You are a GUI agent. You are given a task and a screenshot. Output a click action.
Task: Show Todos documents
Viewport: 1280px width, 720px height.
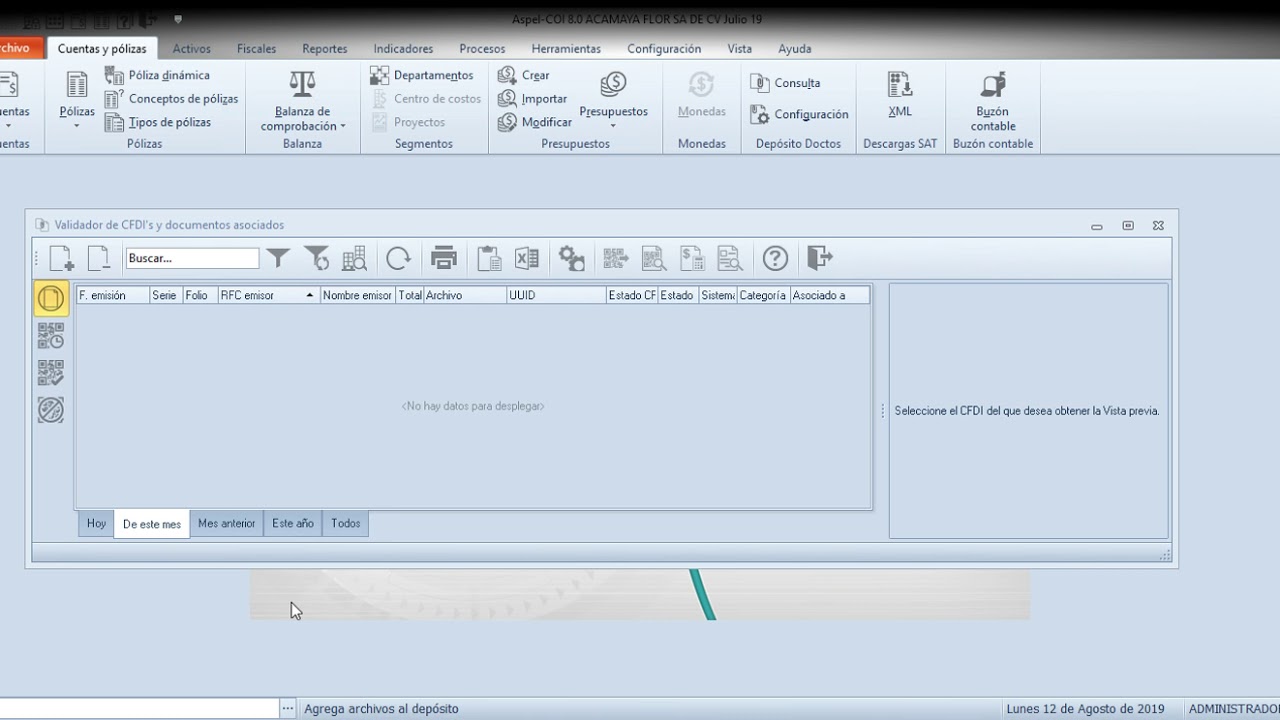point(346,523)
